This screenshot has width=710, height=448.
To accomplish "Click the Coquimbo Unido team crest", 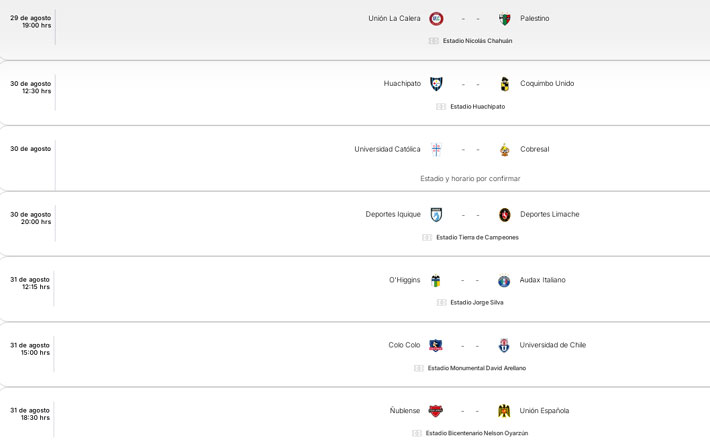I will tap(504, 84).
